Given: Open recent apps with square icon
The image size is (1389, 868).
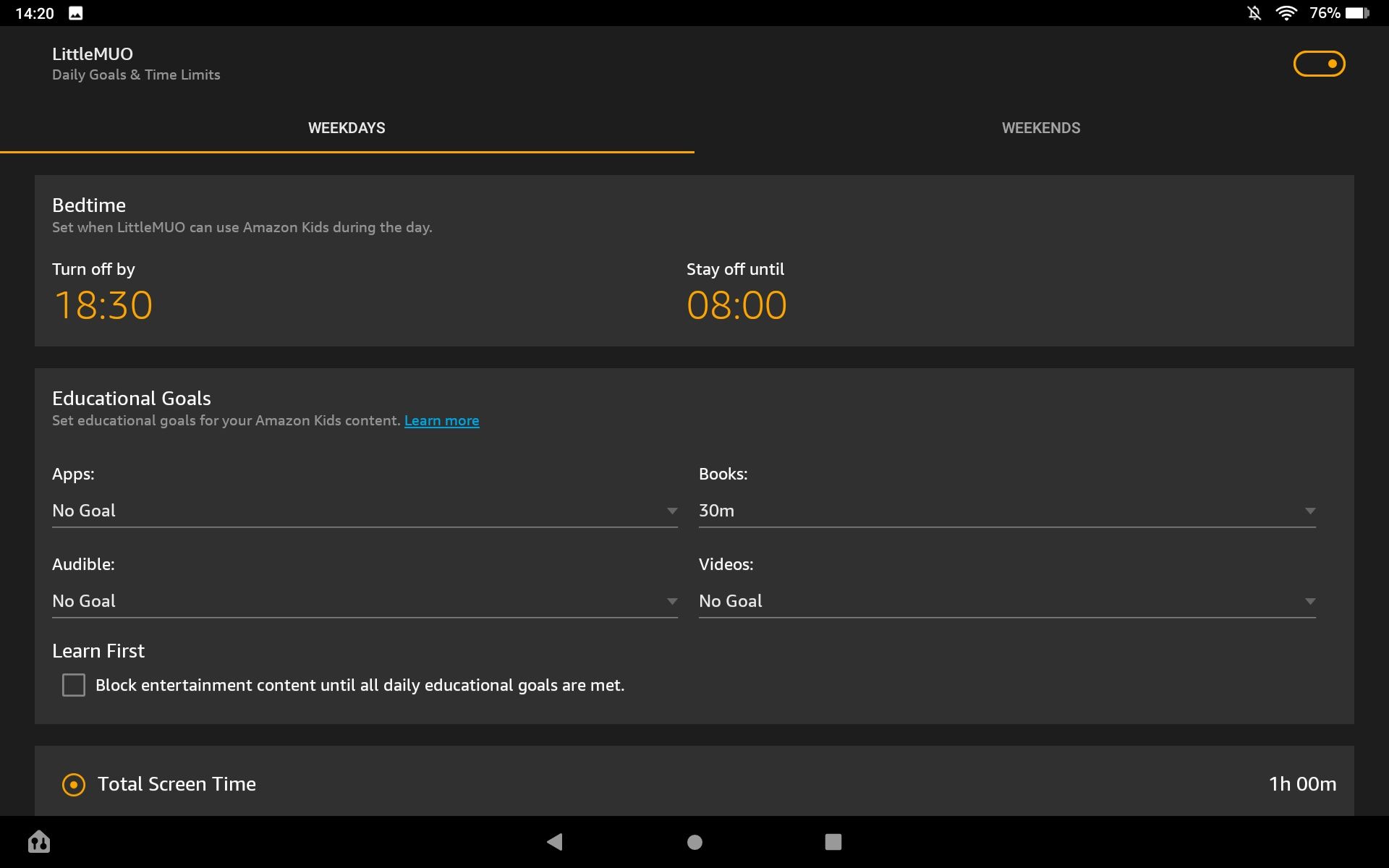Looking at the screenshot, I should [x=833, y=842].
